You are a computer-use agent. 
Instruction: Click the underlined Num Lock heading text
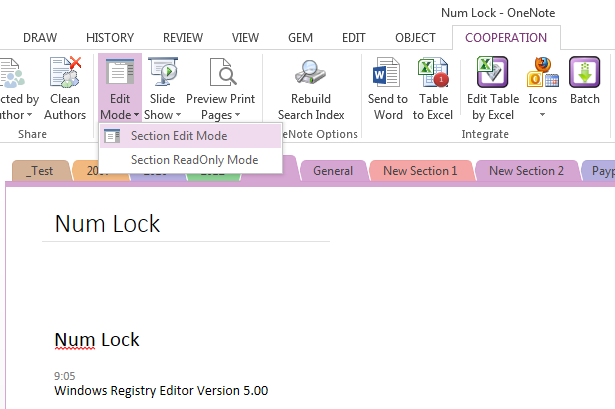point(97,340)
